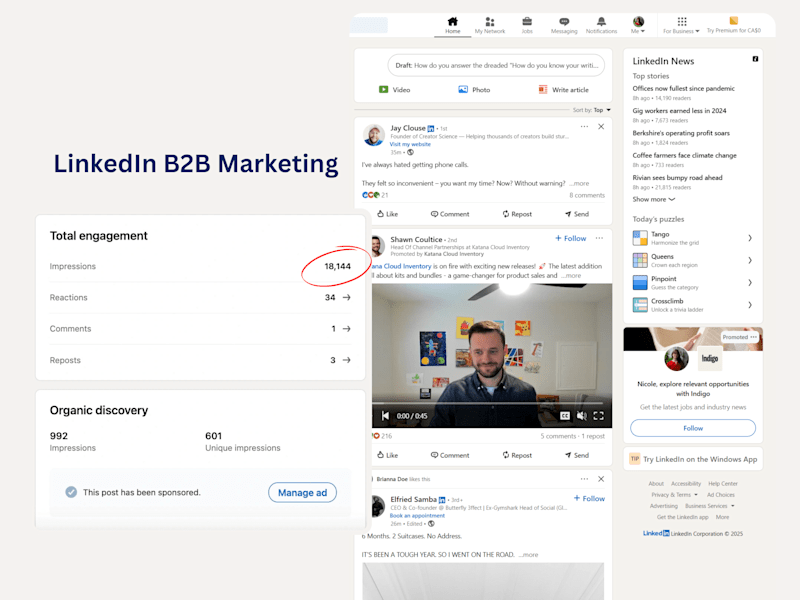The width and height of the screenshot is (800, 600).
Task: Go to LinkedIn Home tab
Action: (x=453, y=26)
